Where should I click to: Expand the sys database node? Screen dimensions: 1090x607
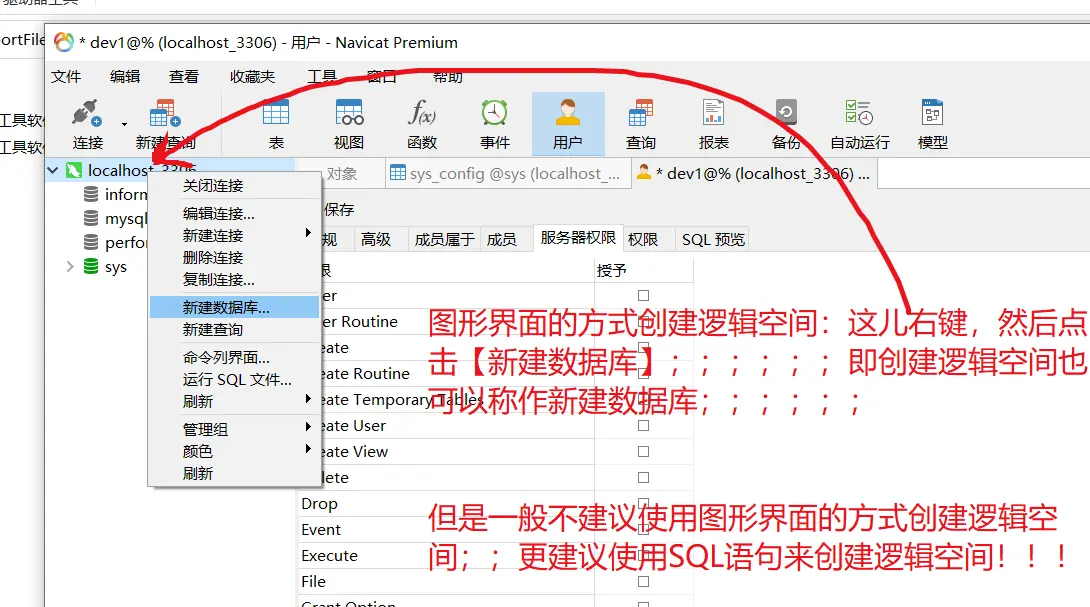70,266
